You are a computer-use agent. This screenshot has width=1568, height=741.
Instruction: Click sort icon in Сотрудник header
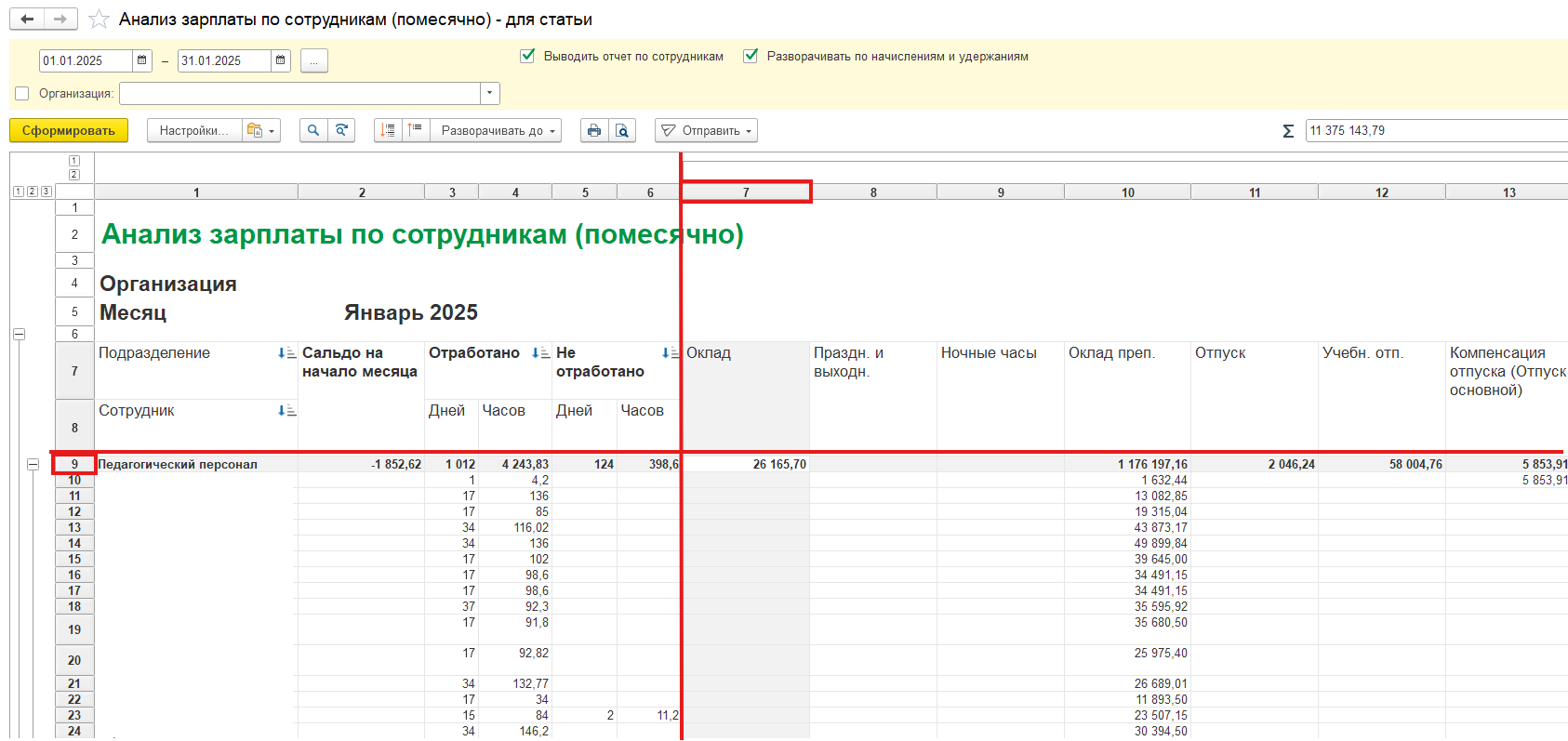pos(286,411)
